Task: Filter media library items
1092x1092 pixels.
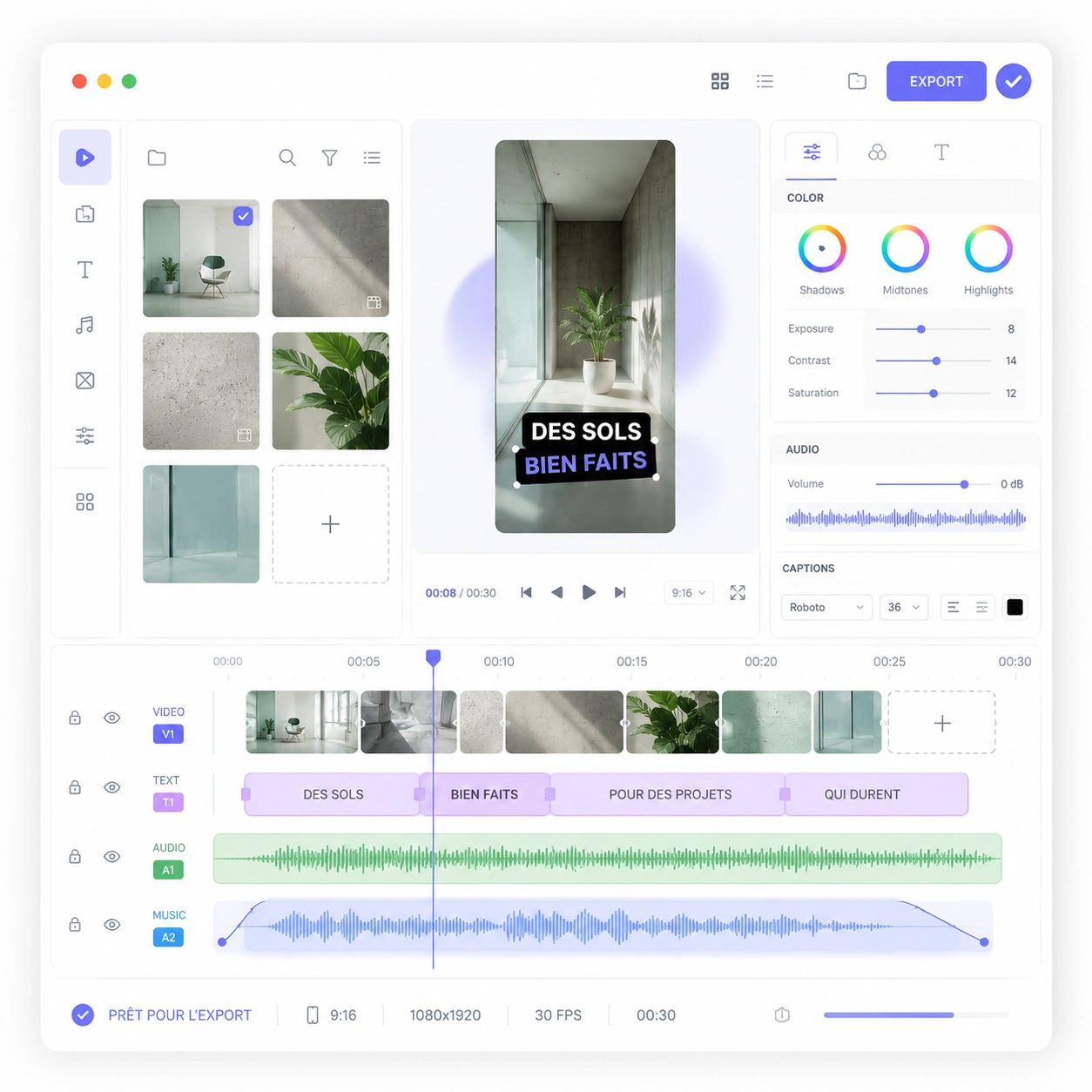Action: pos(329,158)
